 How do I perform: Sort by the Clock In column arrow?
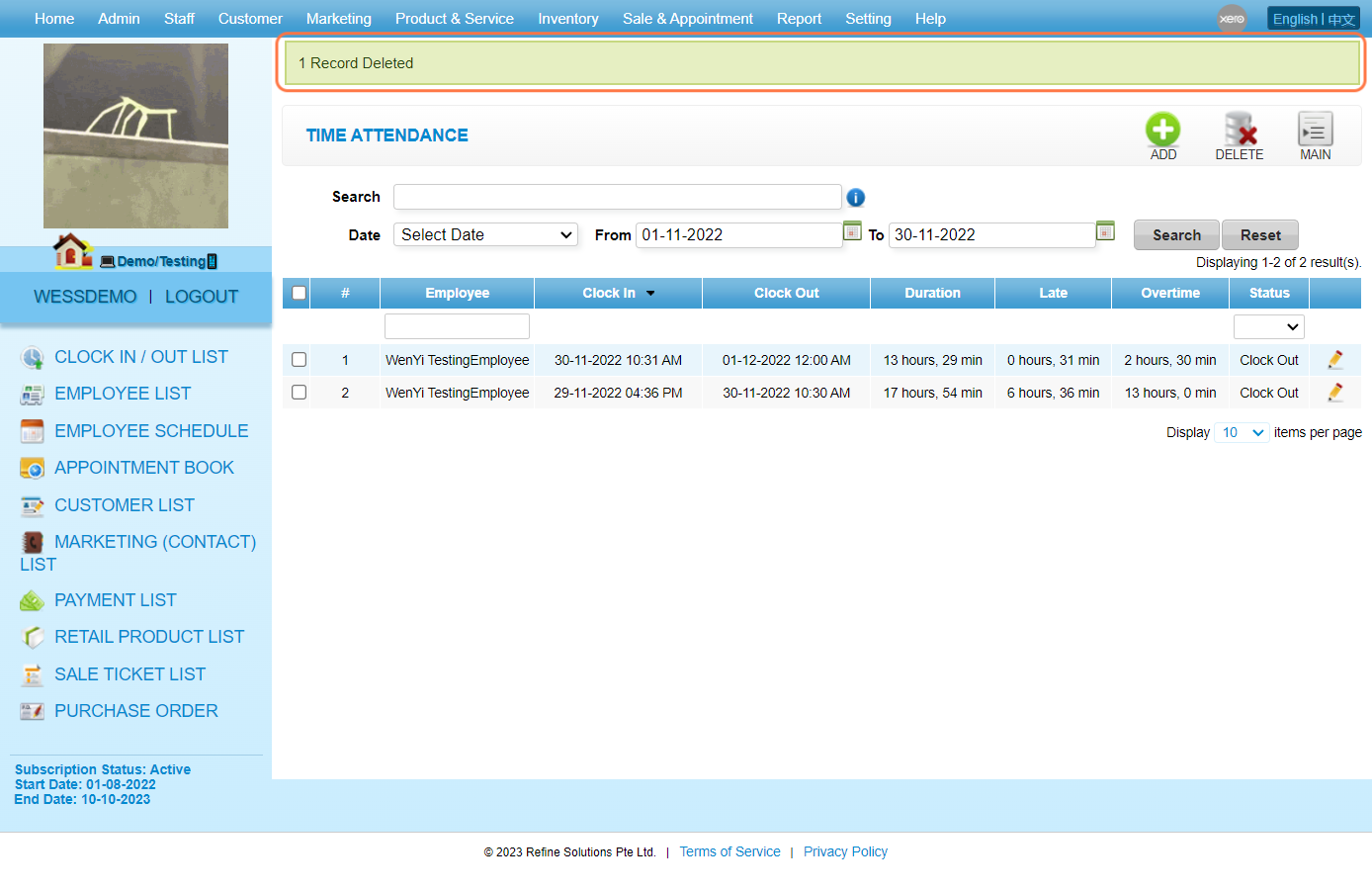click(650, 294)
